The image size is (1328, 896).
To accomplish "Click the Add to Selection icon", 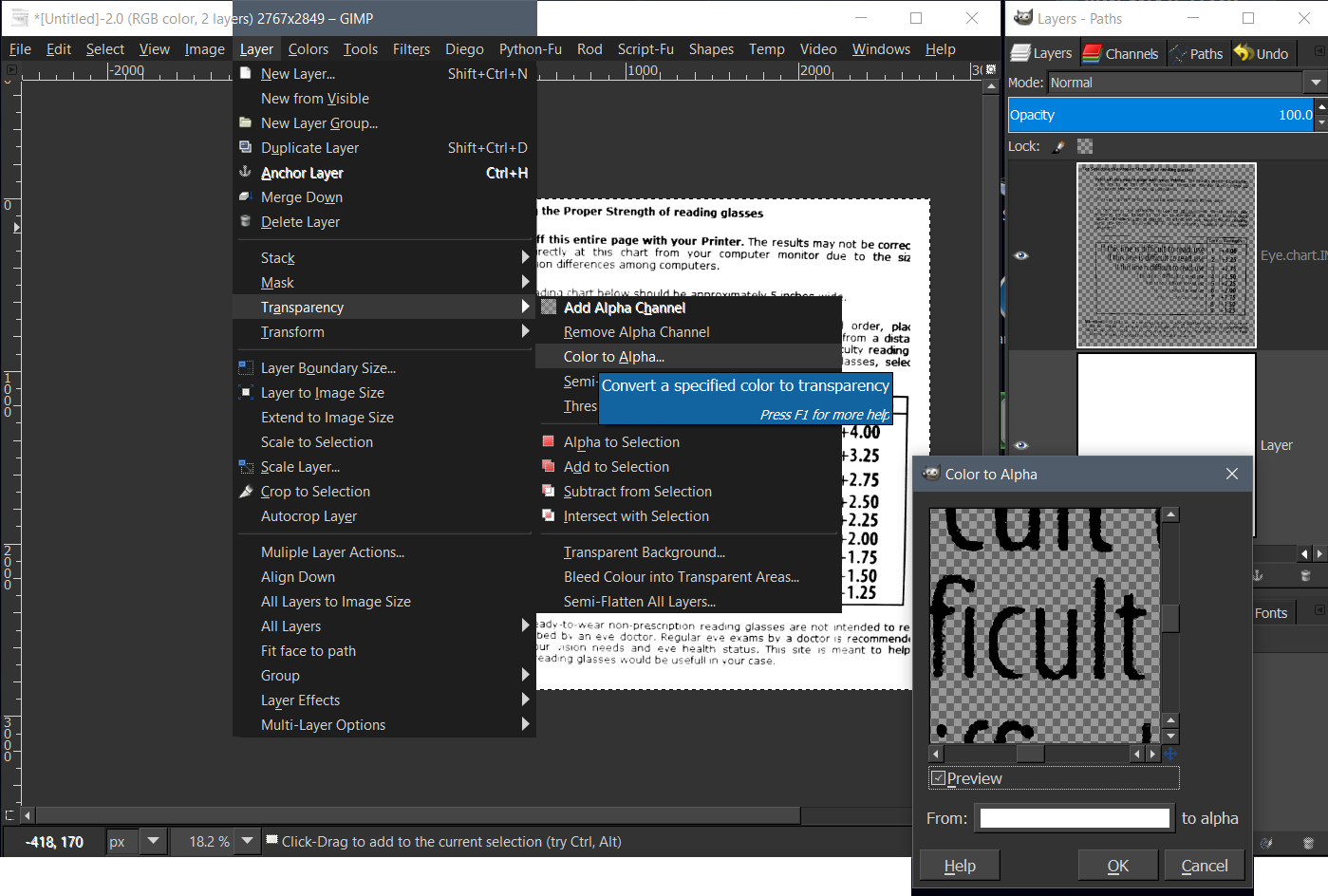I will 548,466.
